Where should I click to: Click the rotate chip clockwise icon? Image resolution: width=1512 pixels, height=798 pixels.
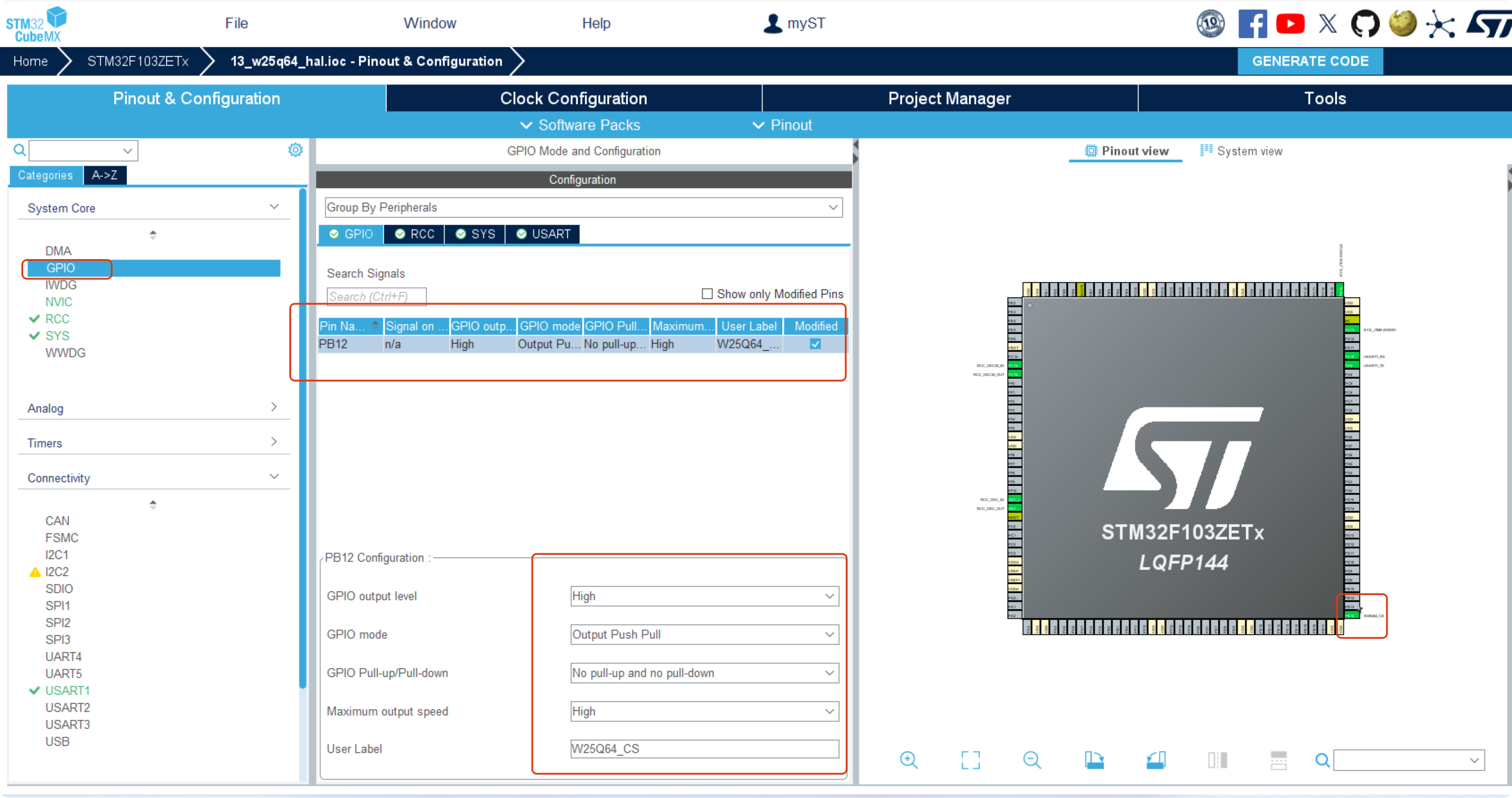pos(1094,760)
